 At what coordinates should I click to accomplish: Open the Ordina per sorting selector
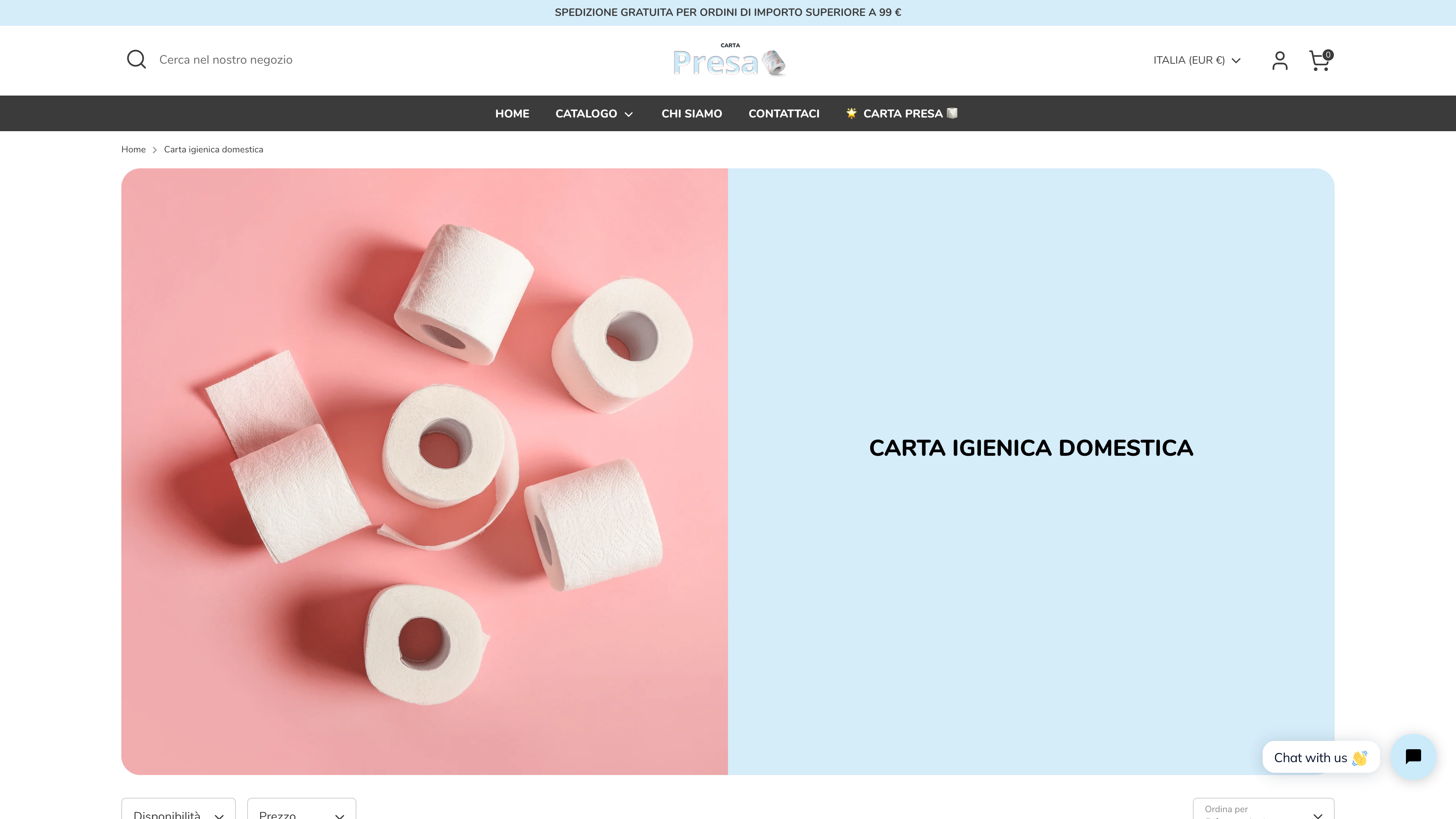pyautogui.click(x=1263, y=811)
